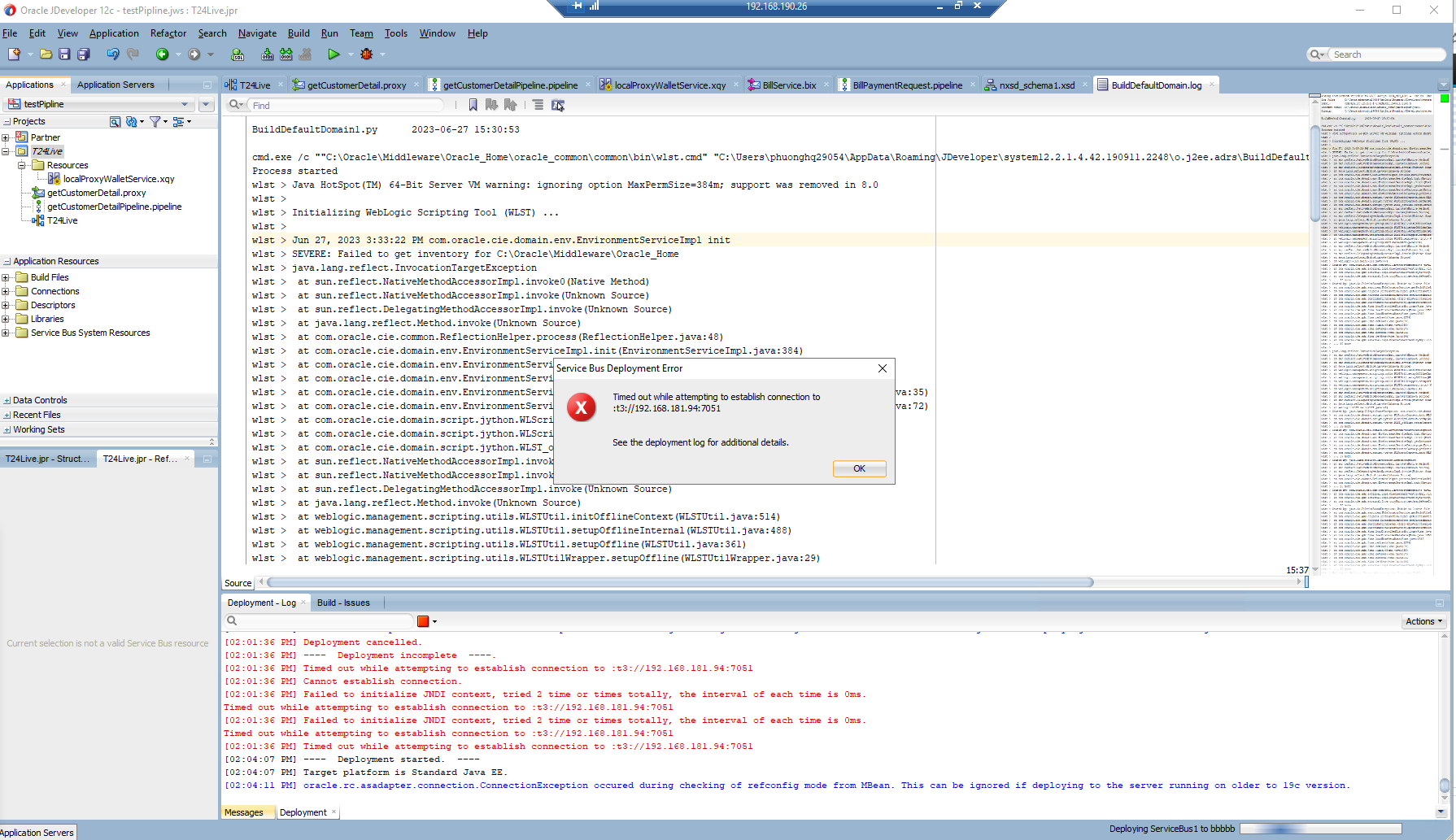Image resolution: width=1456 pixels, height=840 pixels.
Task: Open the Team menu
Action: pos(361,33)
